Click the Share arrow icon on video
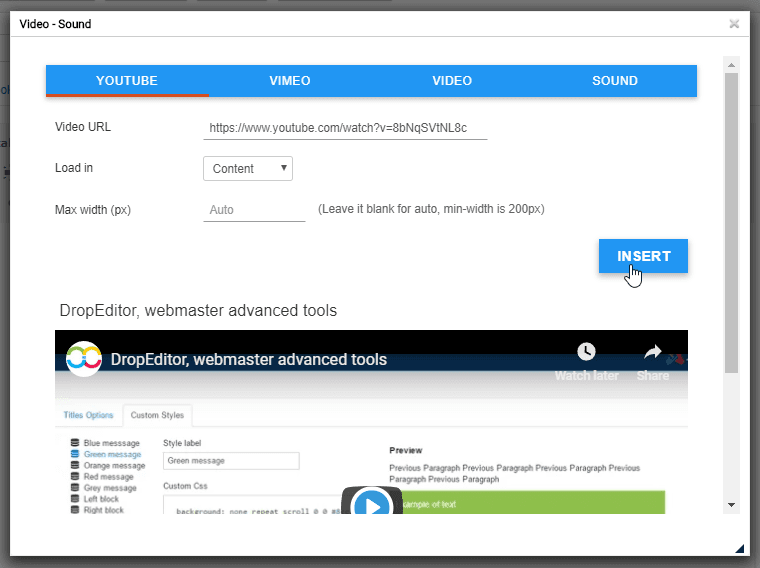Viewport: 760px width, 568px height. pyautogui.click(x=653, y=352)
